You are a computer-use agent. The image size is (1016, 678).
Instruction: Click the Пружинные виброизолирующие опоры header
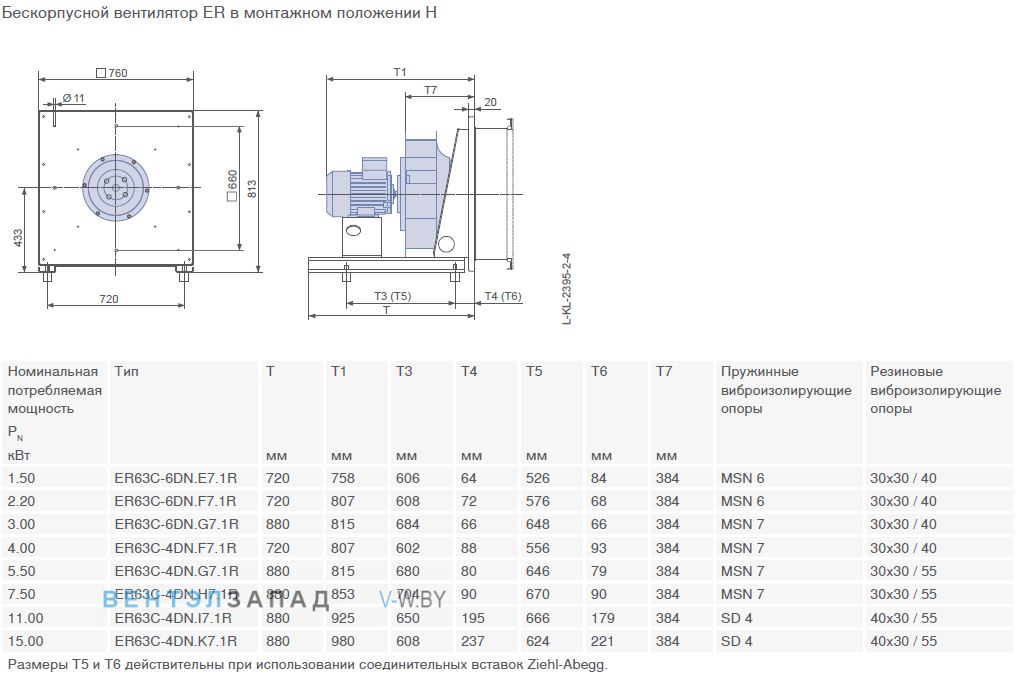point(786,390)
